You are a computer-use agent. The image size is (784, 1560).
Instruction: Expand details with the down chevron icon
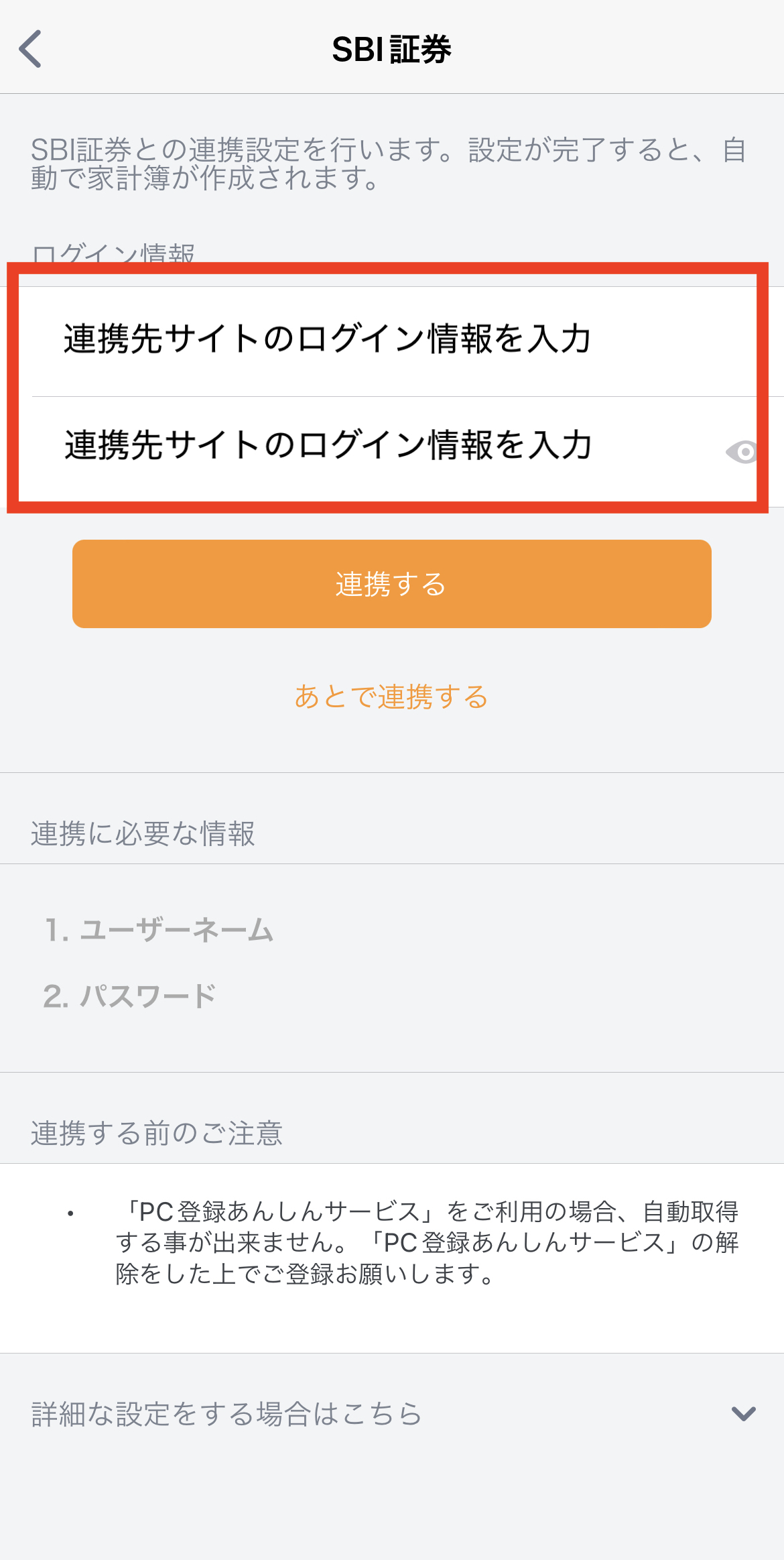click(744, 1413)
